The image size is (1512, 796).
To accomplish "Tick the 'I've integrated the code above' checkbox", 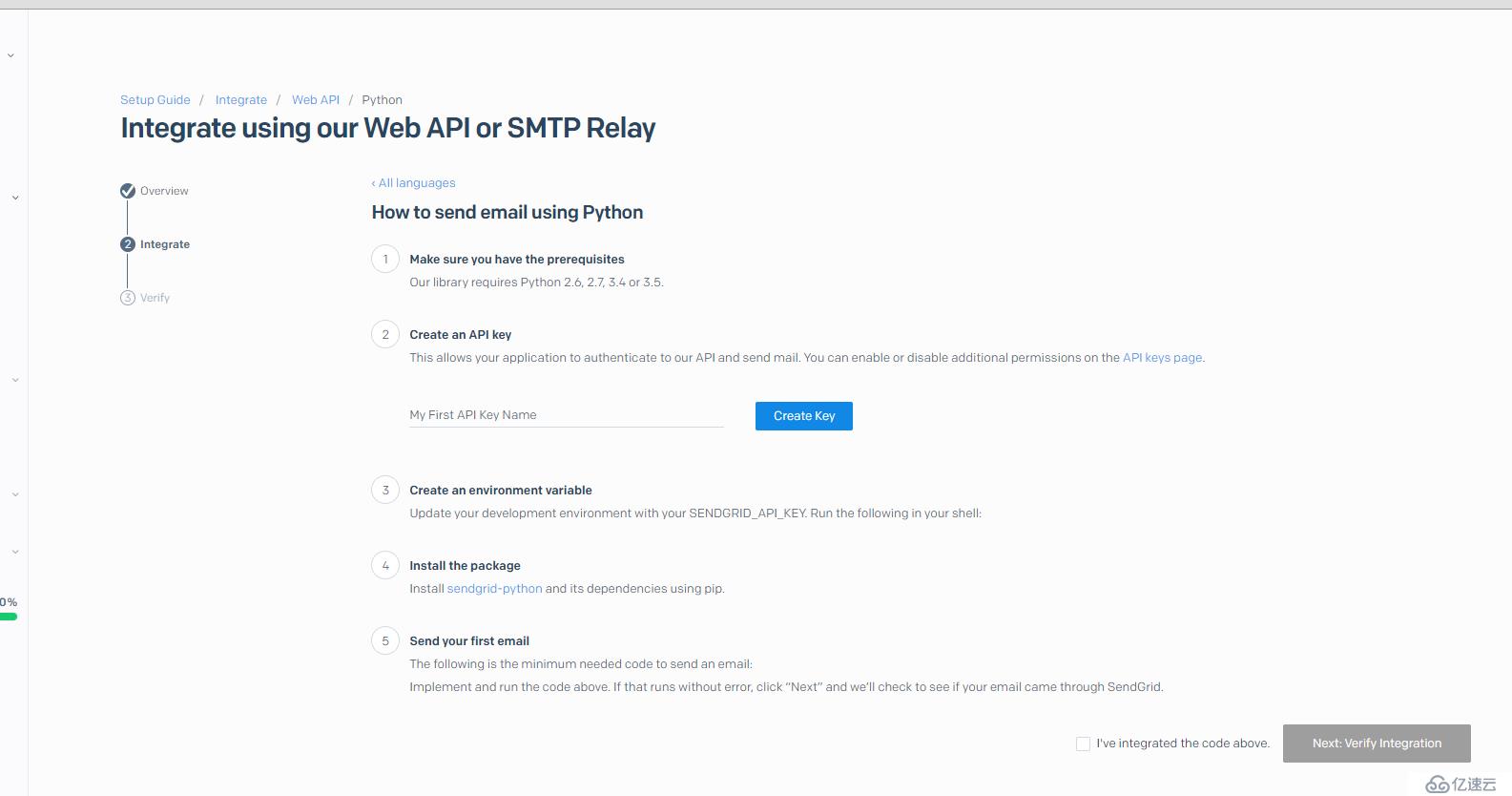I will click(x=1083, y=744).
